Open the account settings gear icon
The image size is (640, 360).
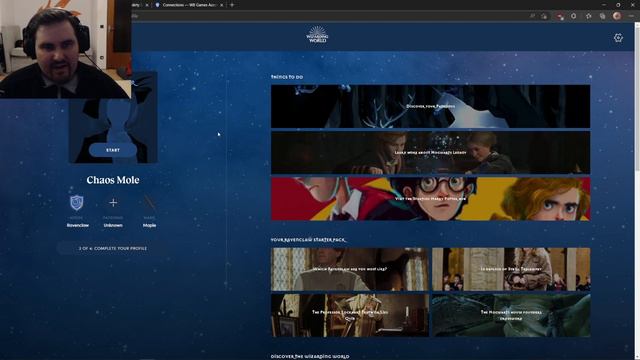point(618,38)
